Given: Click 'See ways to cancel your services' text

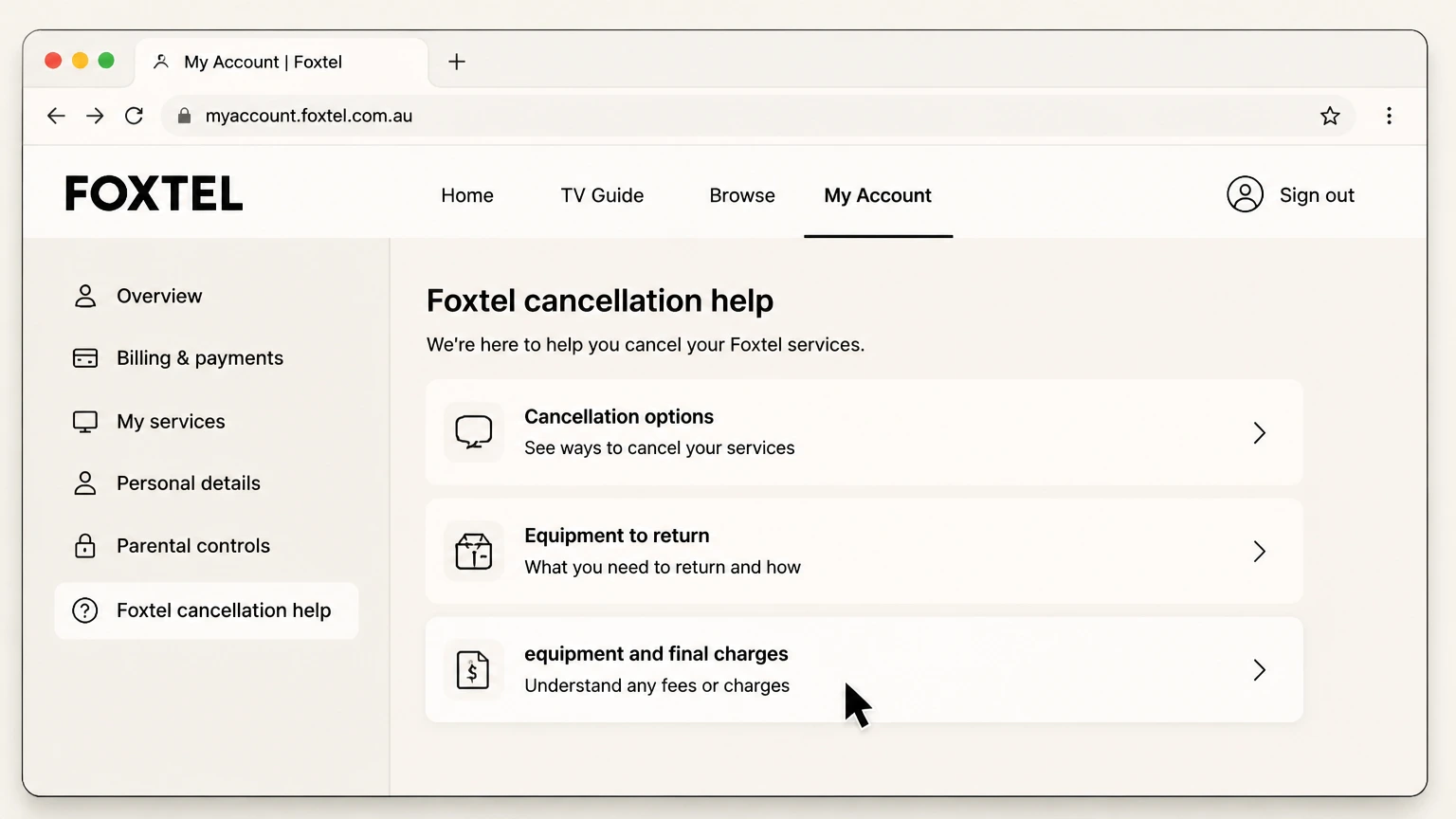Looking at the screenshot, I should pyautogui.click(x=660, y=447).
